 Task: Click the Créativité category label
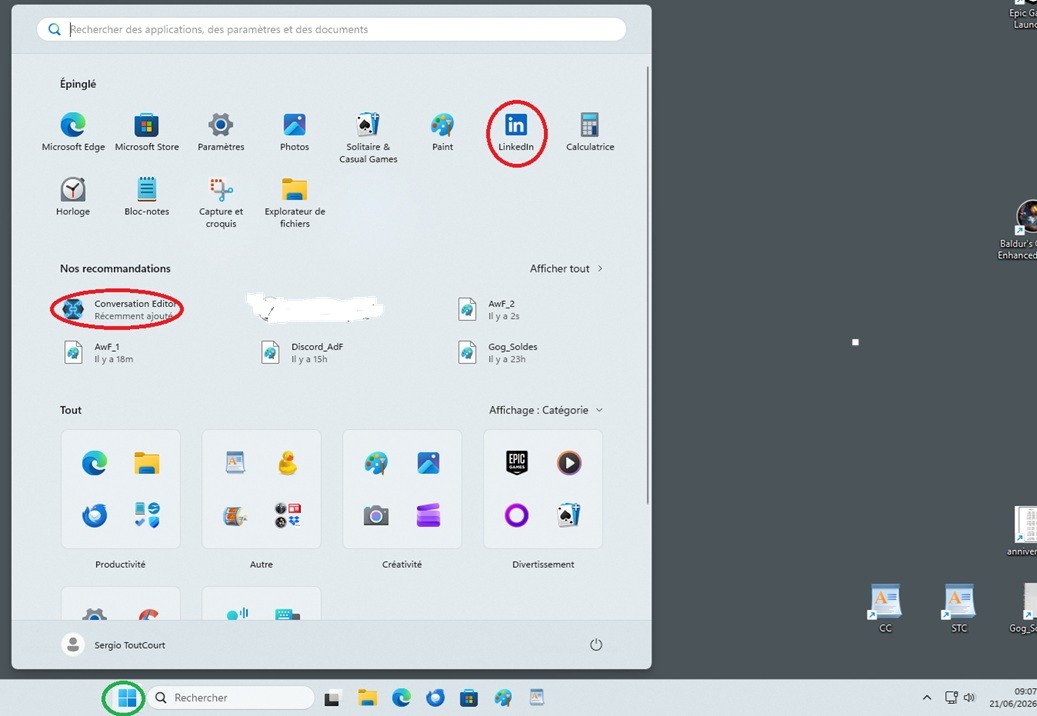402,565
